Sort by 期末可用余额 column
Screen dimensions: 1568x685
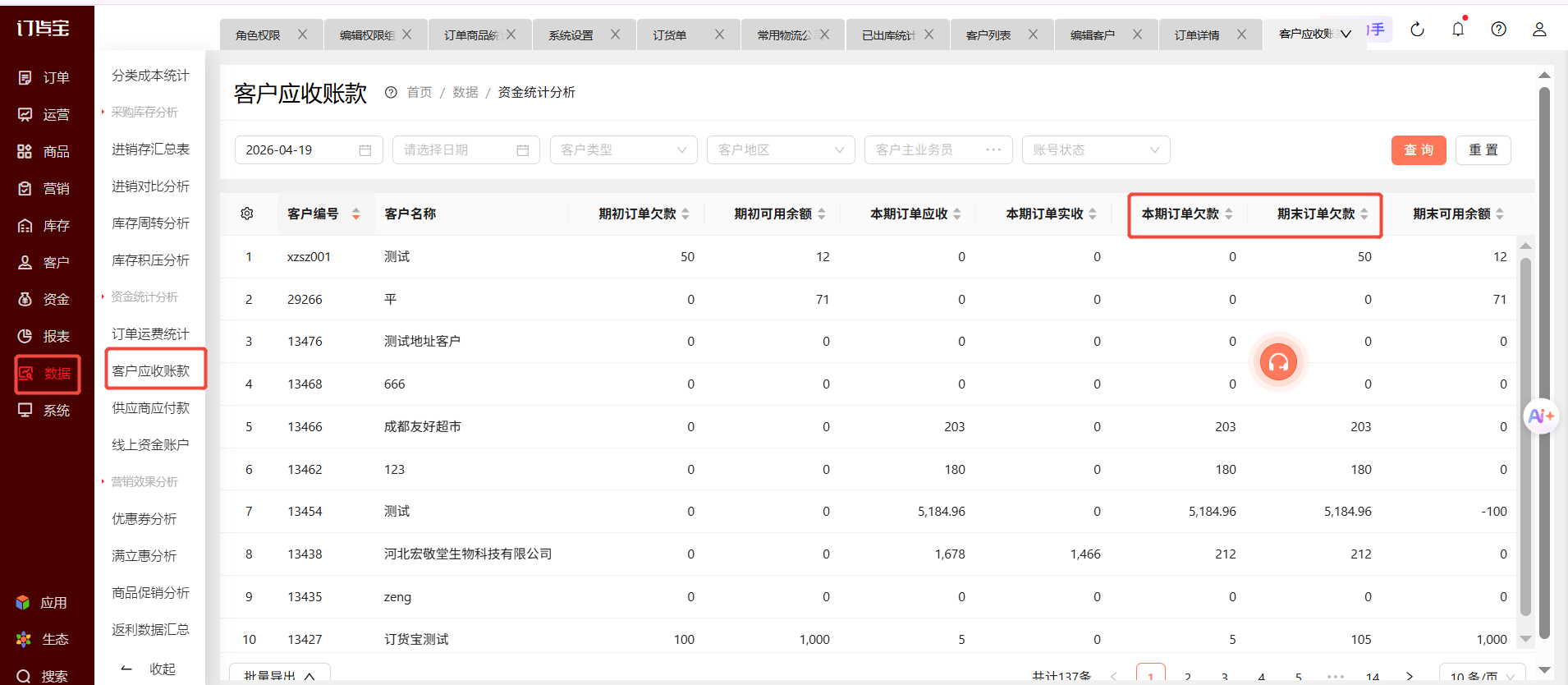tap(1500, 214)
